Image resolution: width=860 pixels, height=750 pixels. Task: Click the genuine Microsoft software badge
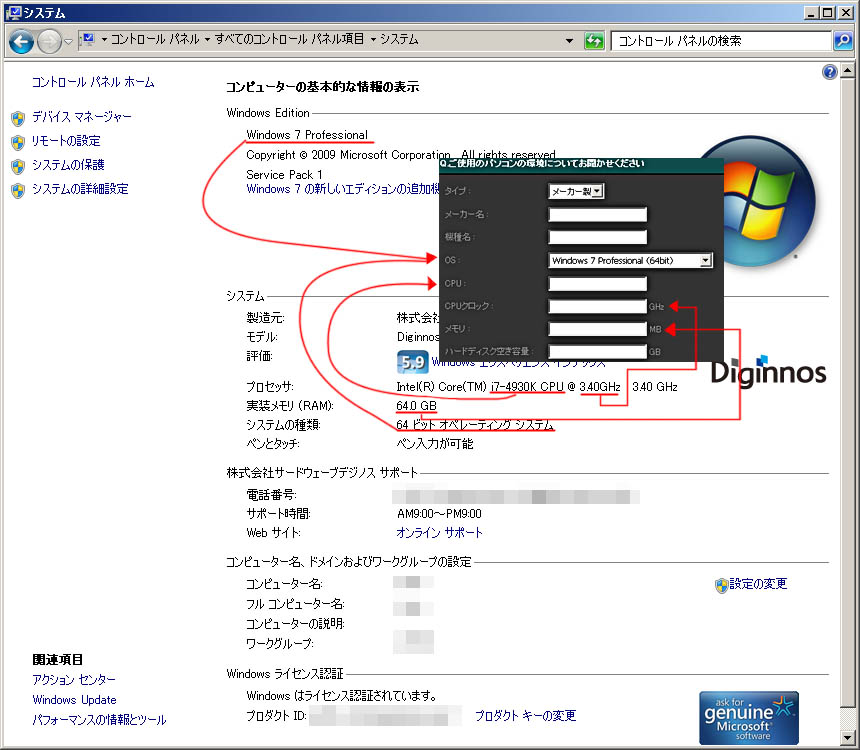749,718
